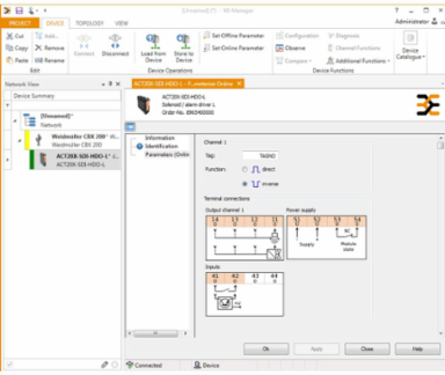Select the Unnamed Network tree item
This screenshot has width=445, height=375.
pyautogui.click(x=70, y=120)
